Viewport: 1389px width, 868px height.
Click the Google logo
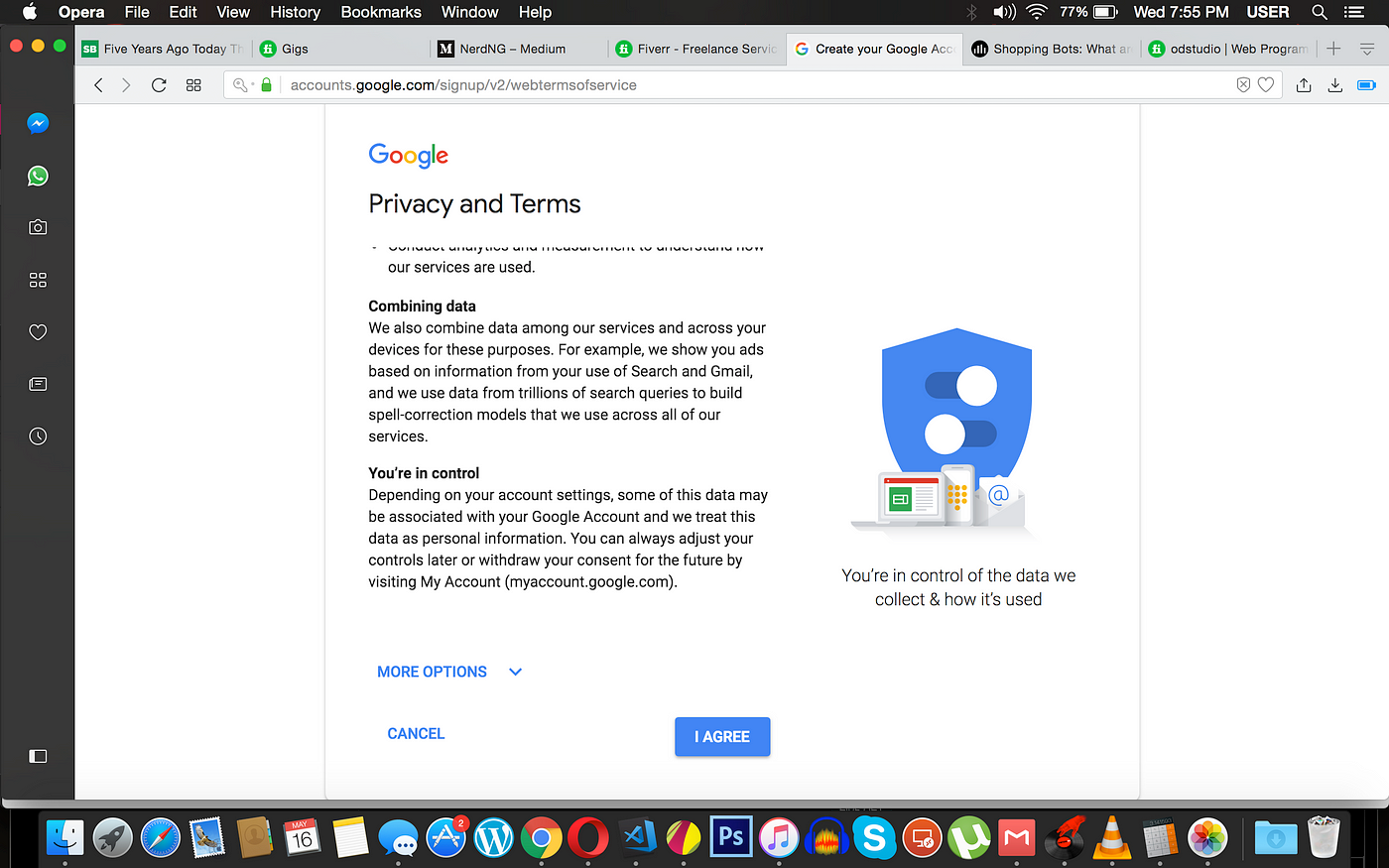pyautogui.click(x=409, y=155)
